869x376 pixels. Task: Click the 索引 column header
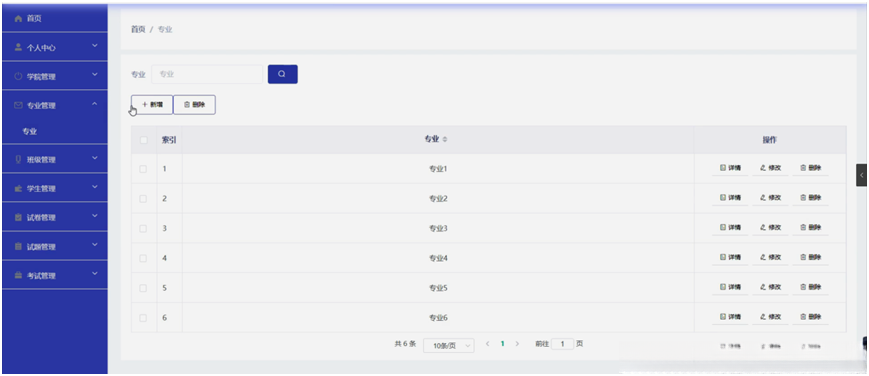click(169, 140)
